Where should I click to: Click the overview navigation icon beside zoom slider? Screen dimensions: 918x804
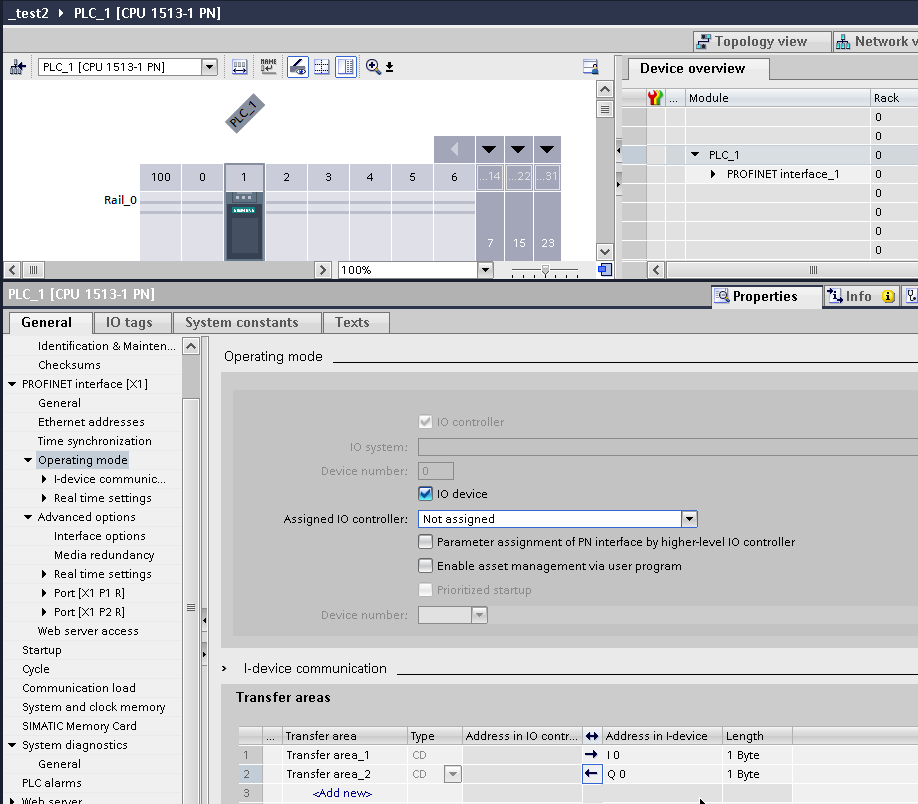pyautogui.click(x=605, y=269)
